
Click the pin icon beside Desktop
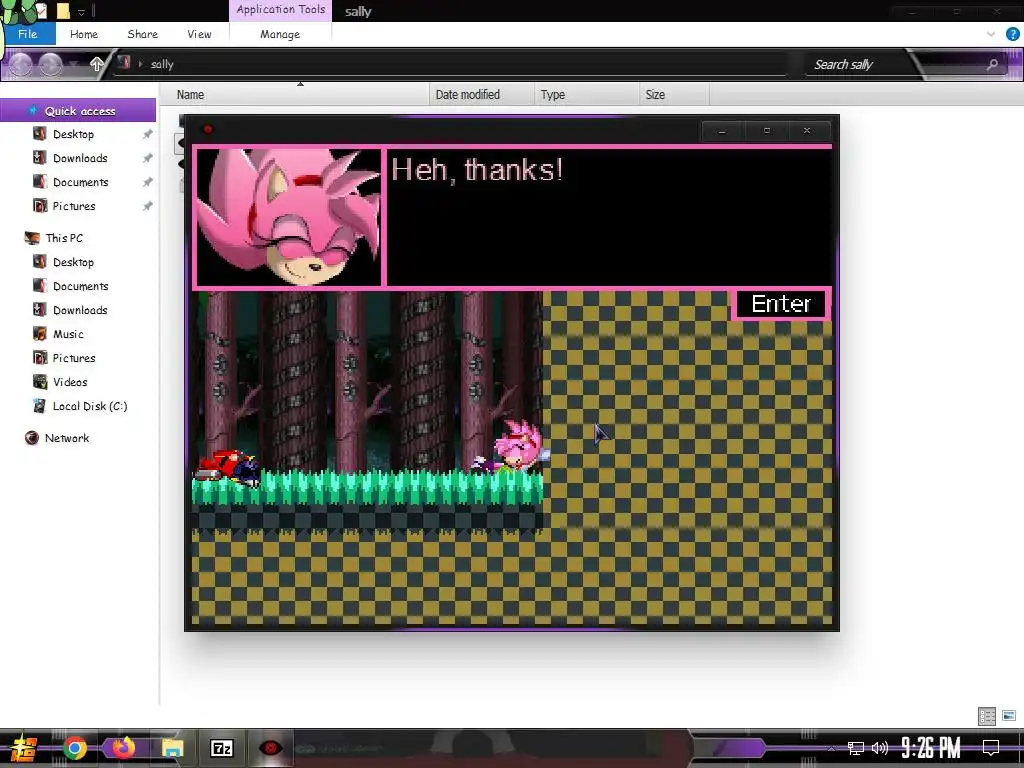(148, 134)
